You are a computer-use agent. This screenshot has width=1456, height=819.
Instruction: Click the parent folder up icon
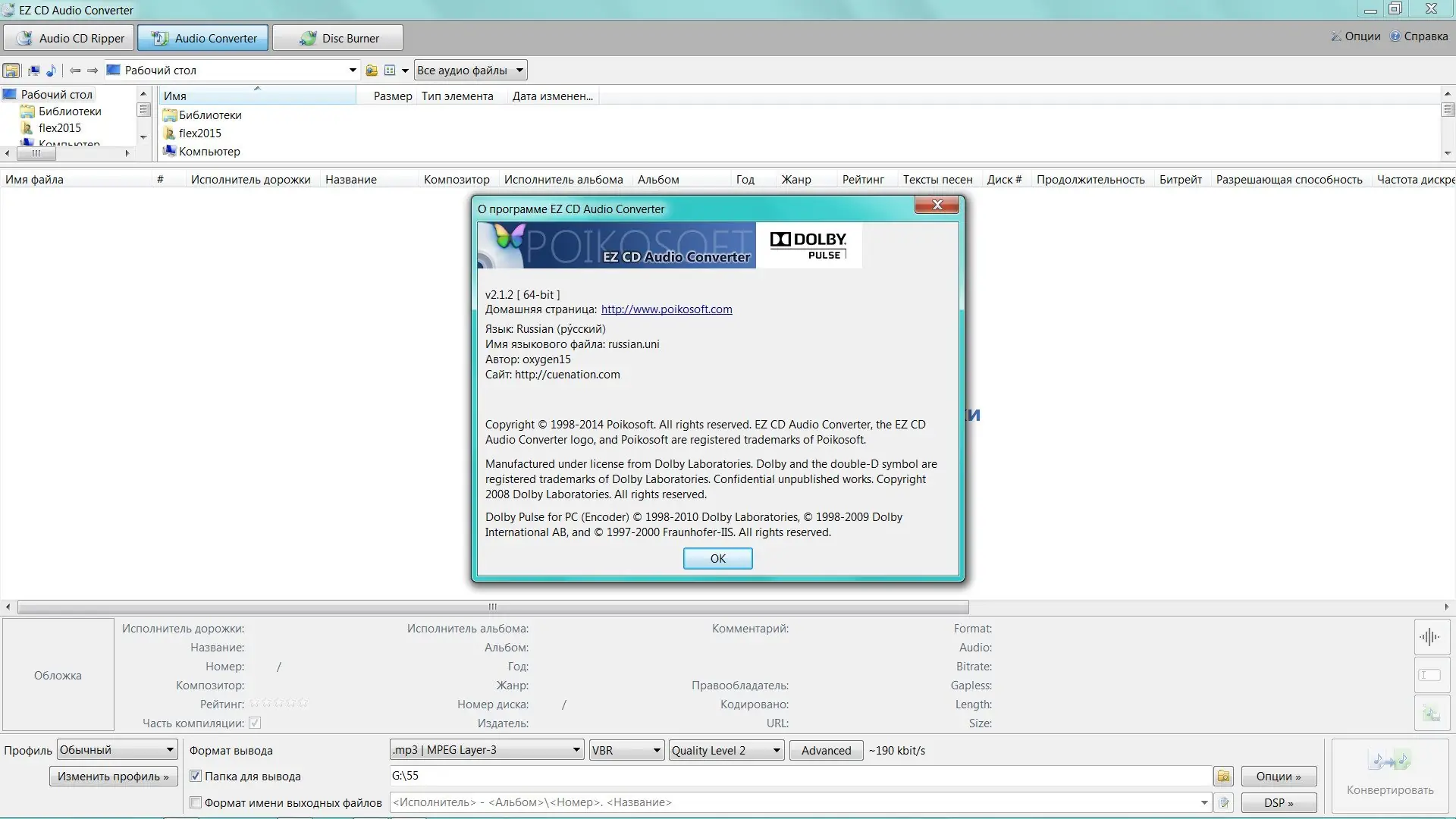tap(372, 71)
